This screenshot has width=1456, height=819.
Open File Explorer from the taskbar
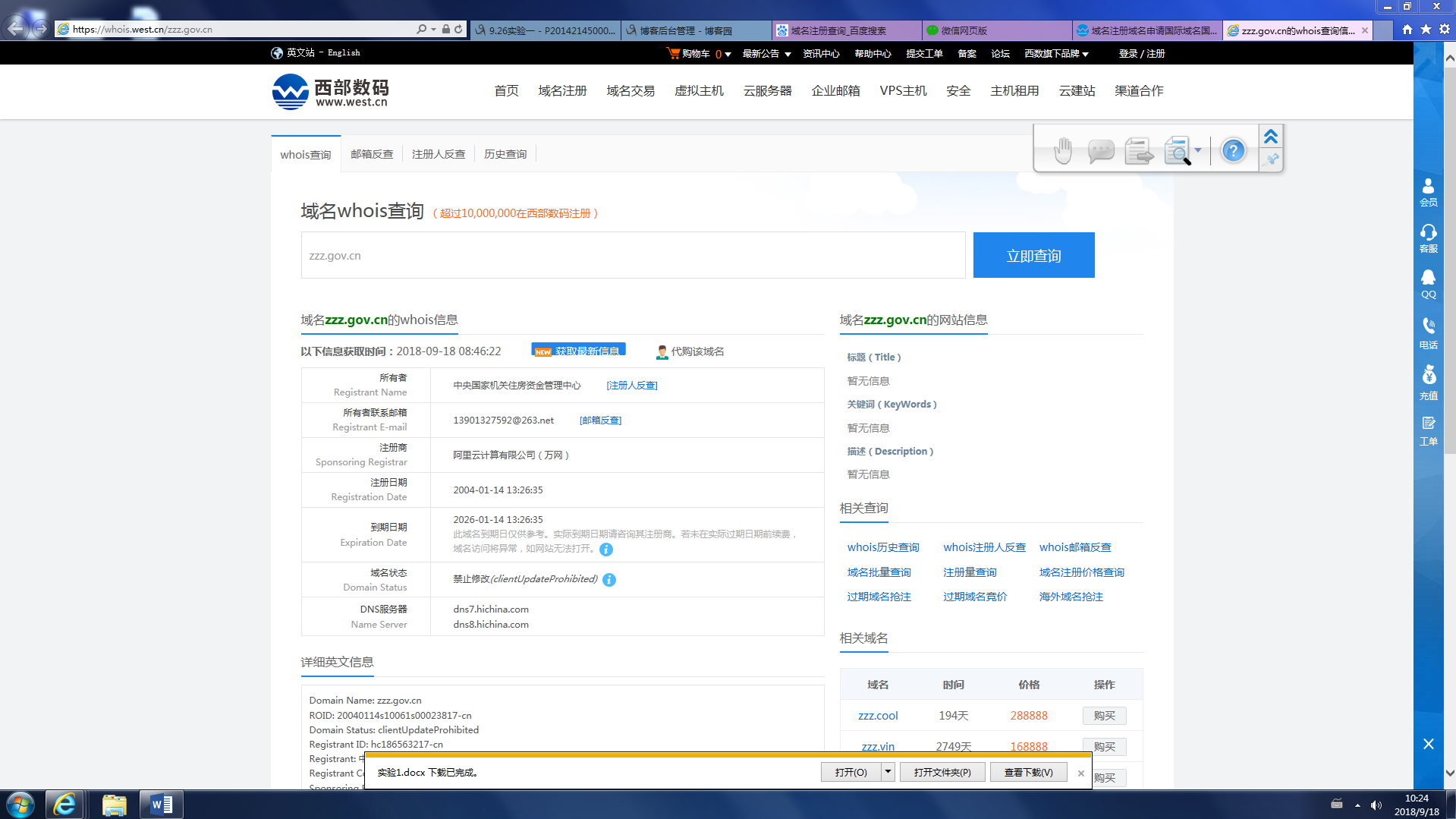click(114, 804)
